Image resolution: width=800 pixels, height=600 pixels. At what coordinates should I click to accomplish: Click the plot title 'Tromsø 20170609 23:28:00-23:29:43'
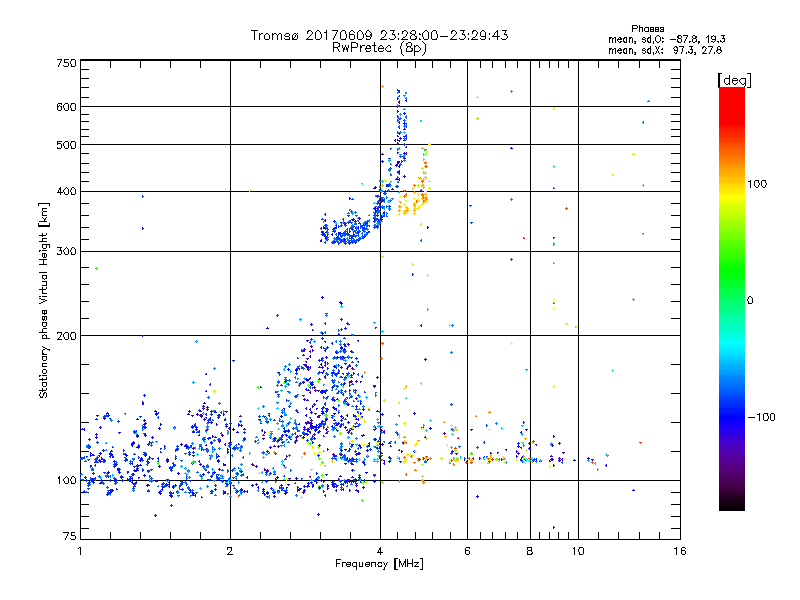pyautogui.click(x=379, y=35)
